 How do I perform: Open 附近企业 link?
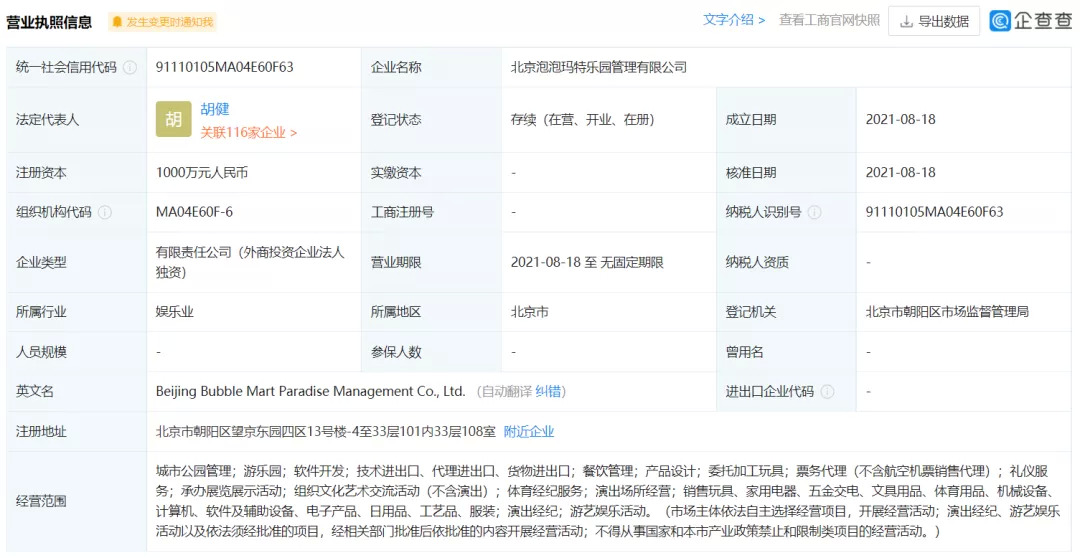tap(529, 432)
